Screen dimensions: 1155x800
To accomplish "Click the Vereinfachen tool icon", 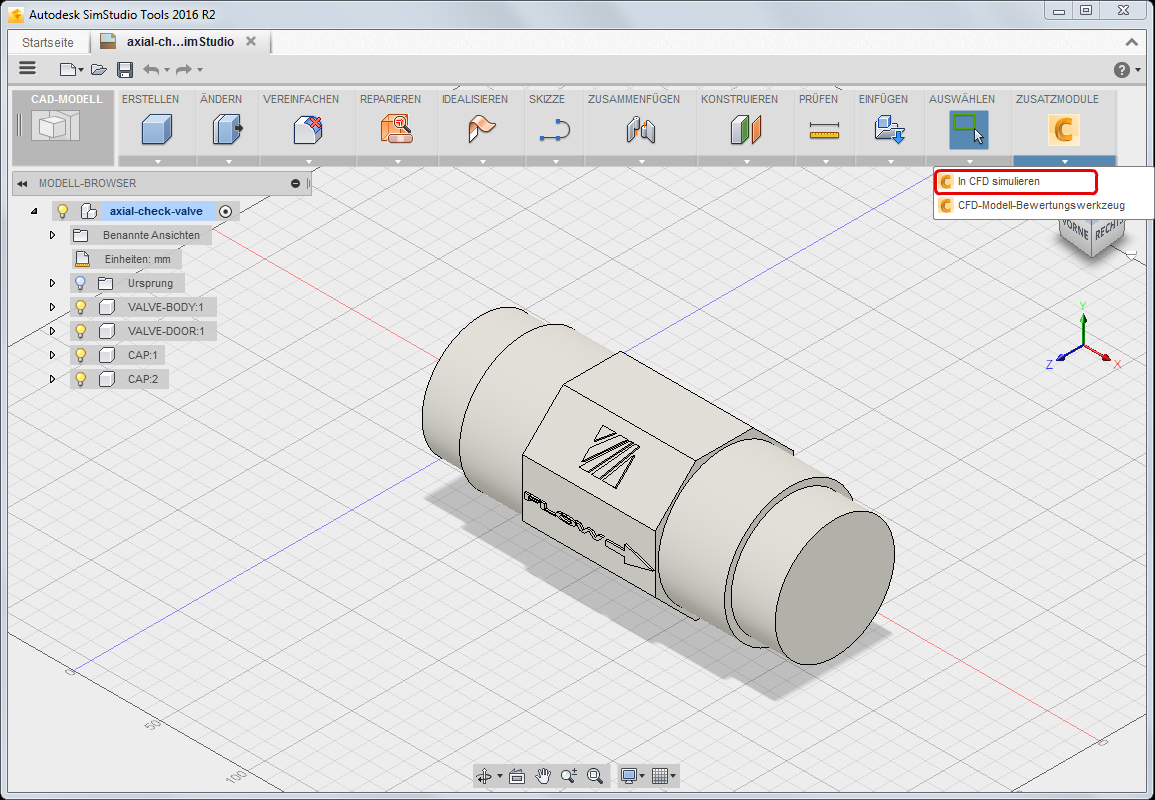I will pos(306,129).
